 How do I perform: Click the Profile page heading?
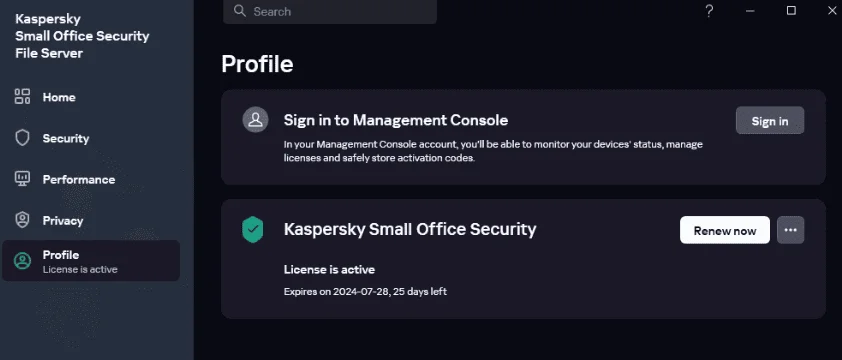point(257,64)
